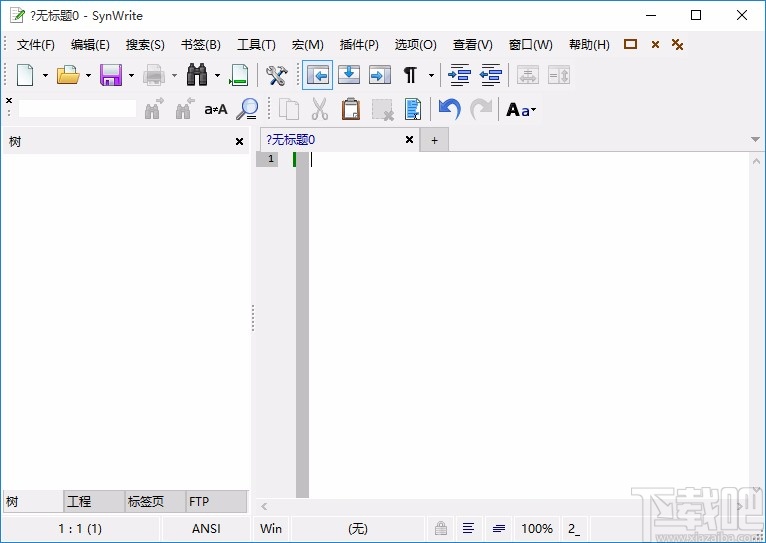The width and height of the screenshot is (766, 543).
Task: Toggle the left side panel
Action: coord(318,75)
